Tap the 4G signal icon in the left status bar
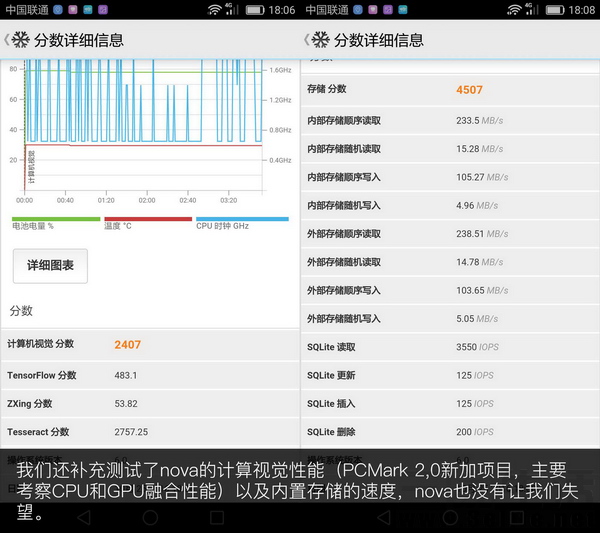 [x=232, y=9]
